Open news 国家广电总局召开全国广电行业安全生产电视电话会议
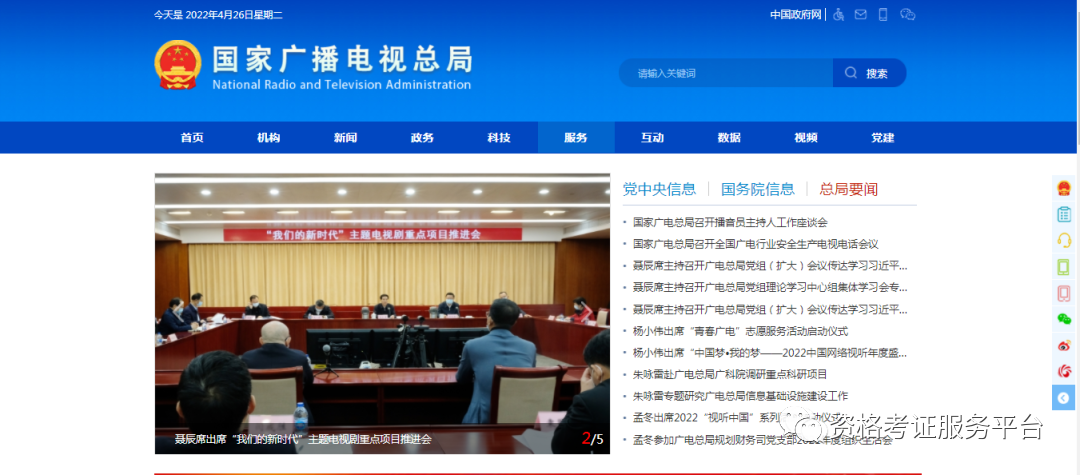This screenshot has width=1080, height=475. pyautogui.click(x=756, y=244)
